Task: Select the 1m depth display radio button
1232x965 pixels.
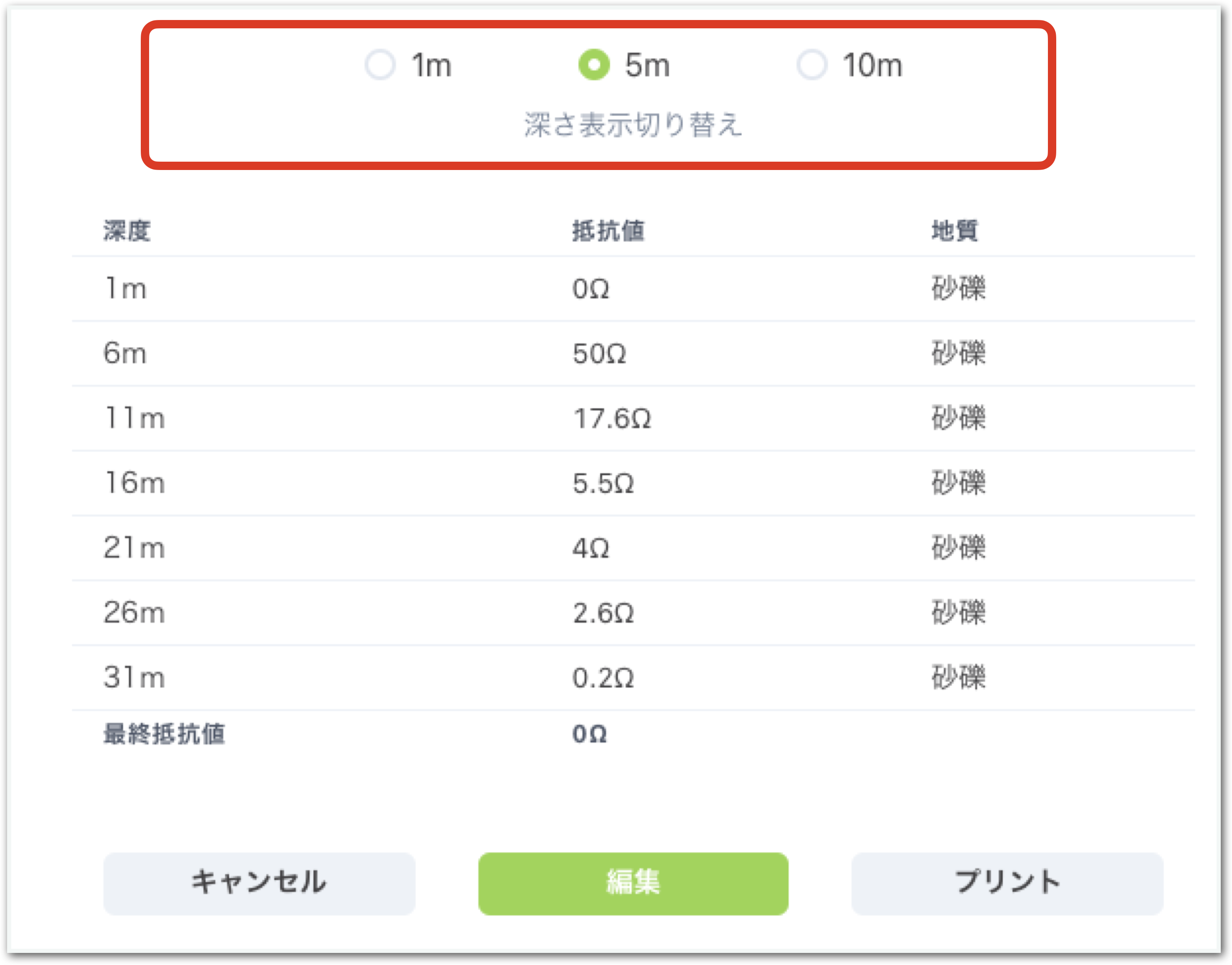Action: coord(380,65)
